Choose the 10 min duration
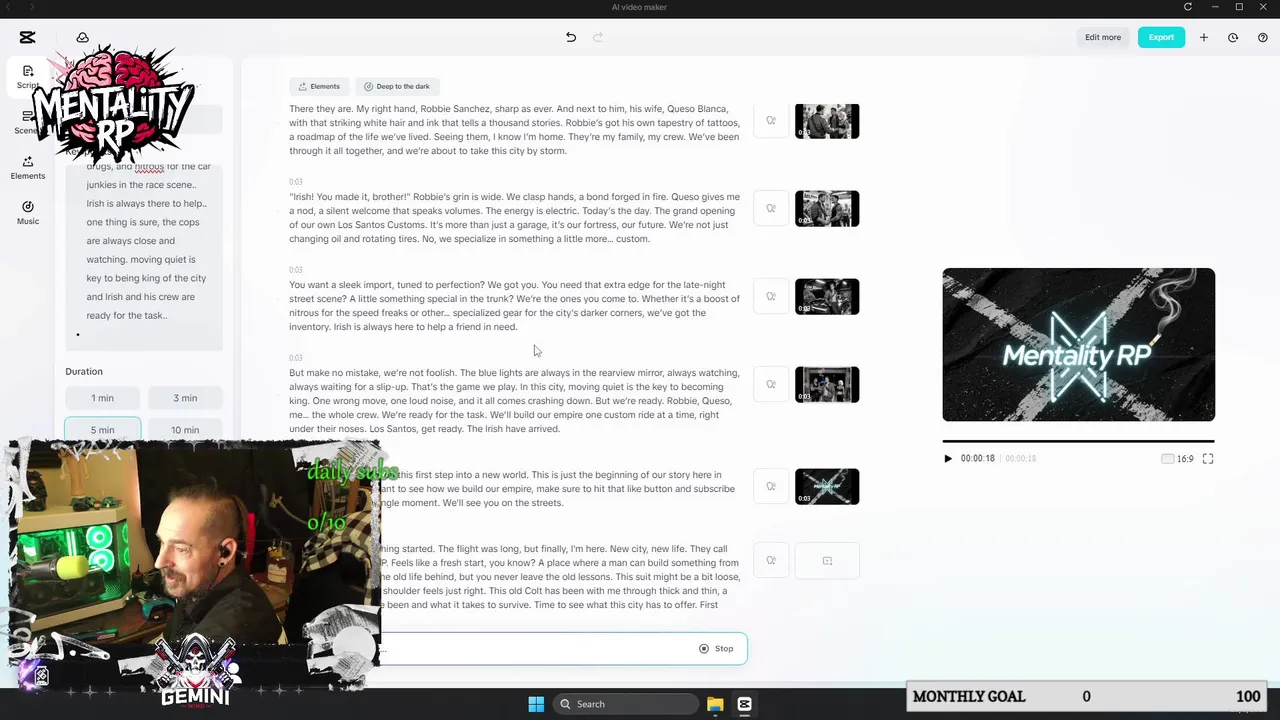This screenshot has height=720, width=1280. click(x=185, y=429)
